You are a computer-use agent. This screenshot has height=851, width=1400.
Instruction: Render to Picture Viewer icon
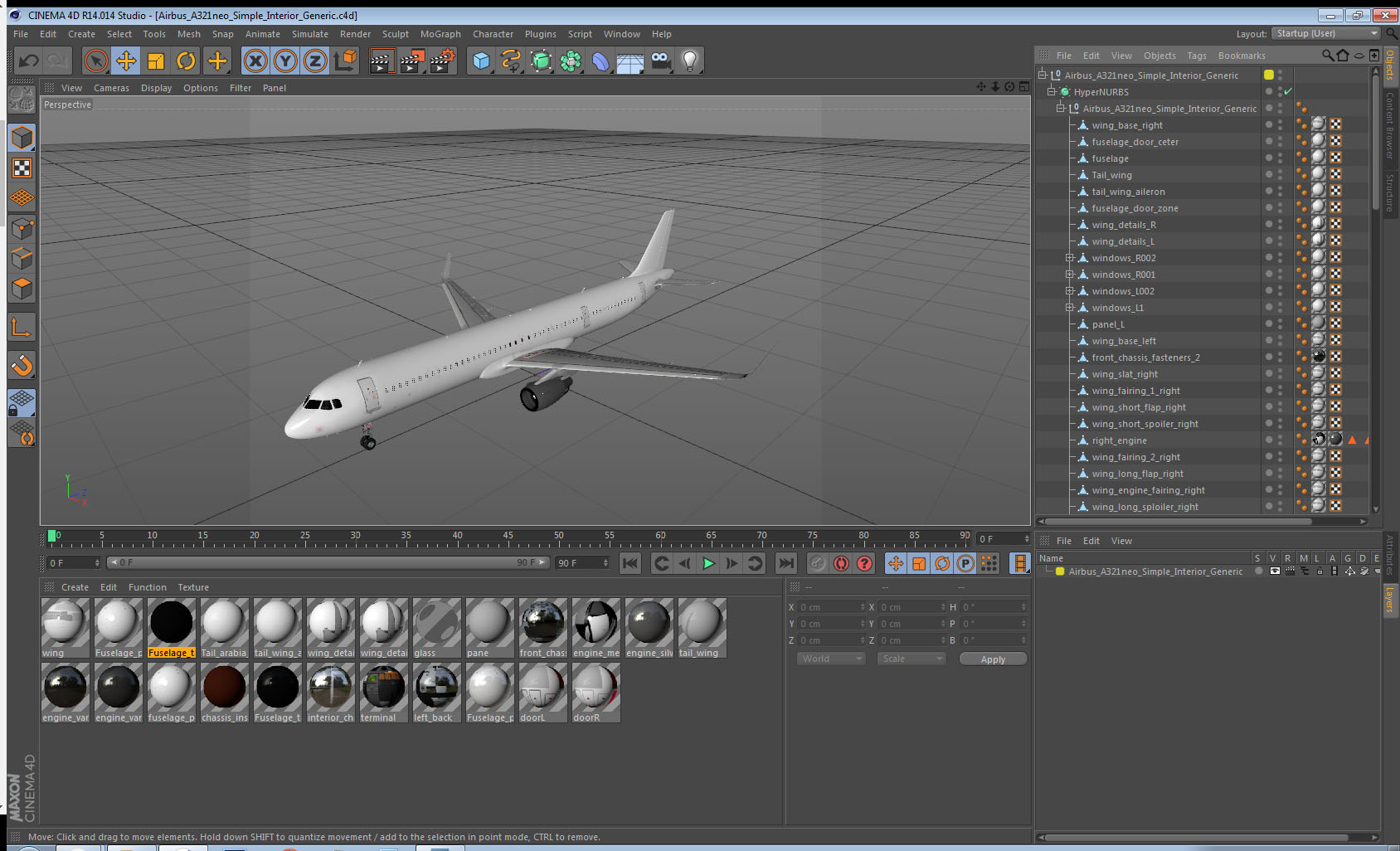click(412, 61)
